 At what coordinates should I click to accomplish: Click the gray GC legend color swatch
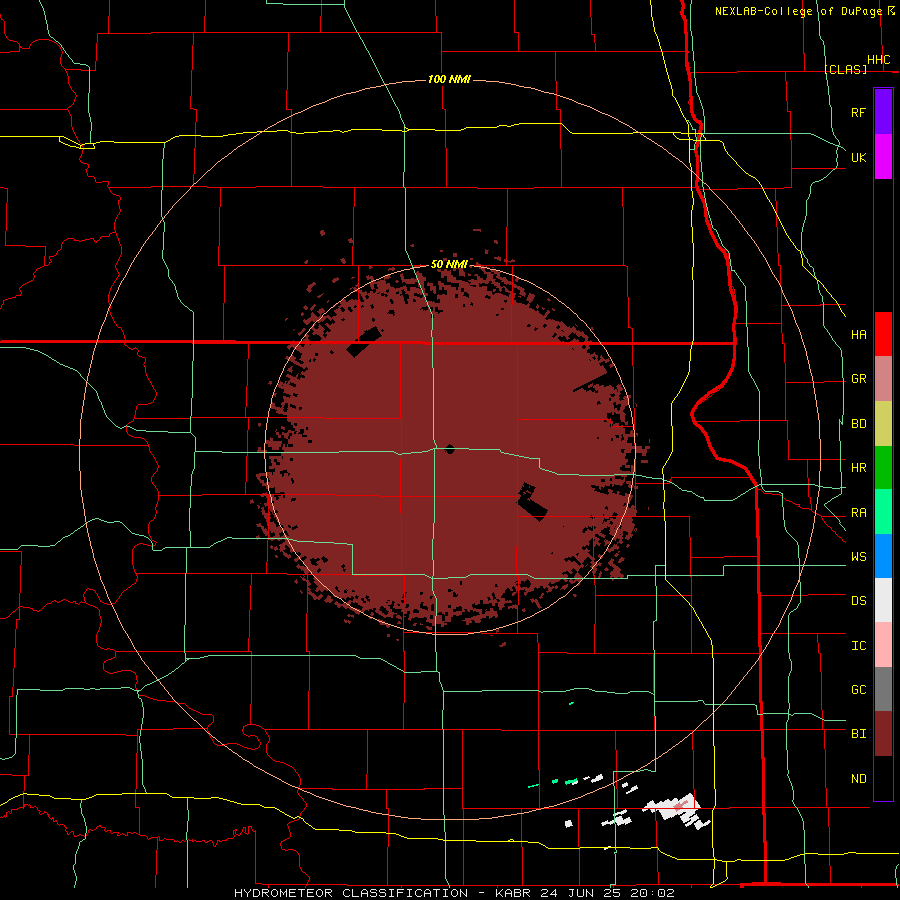tap(883, 689)
